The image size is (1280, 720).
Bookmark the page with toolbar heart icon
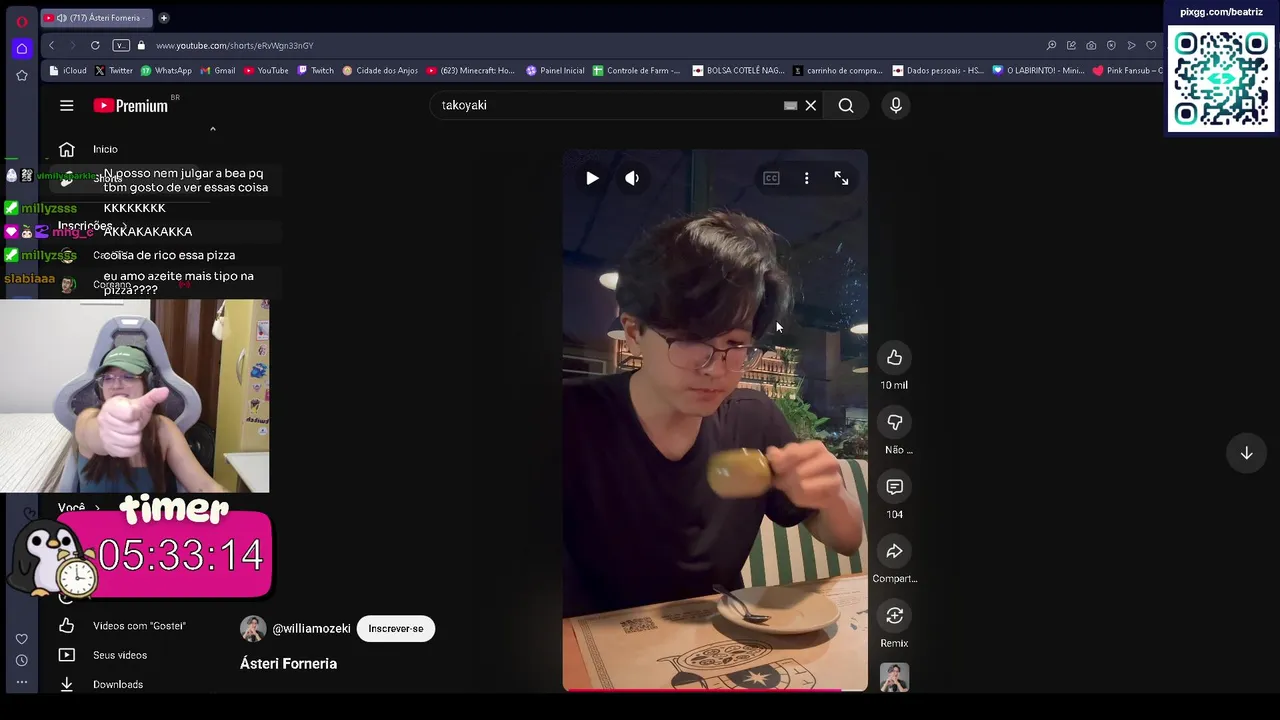1151,45
